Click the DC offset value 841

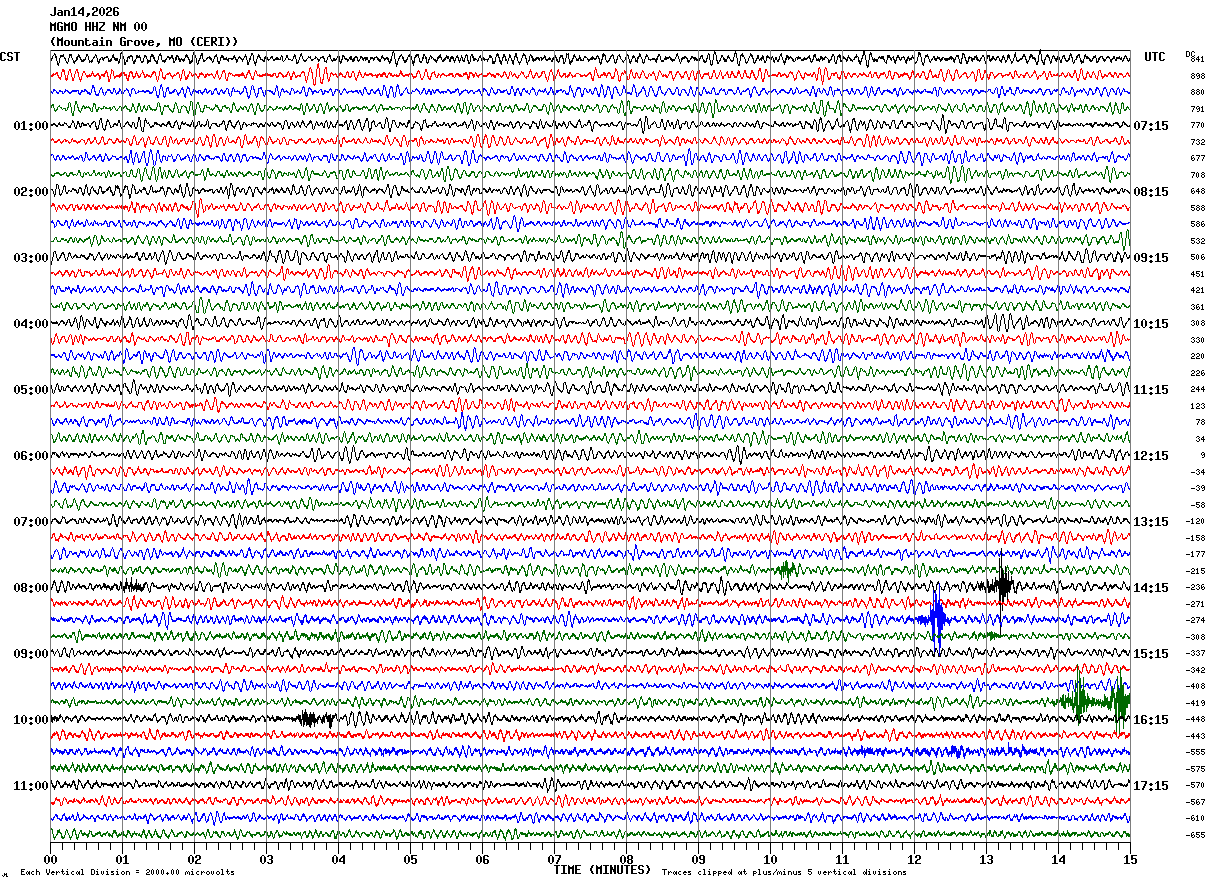[1197, 60]
